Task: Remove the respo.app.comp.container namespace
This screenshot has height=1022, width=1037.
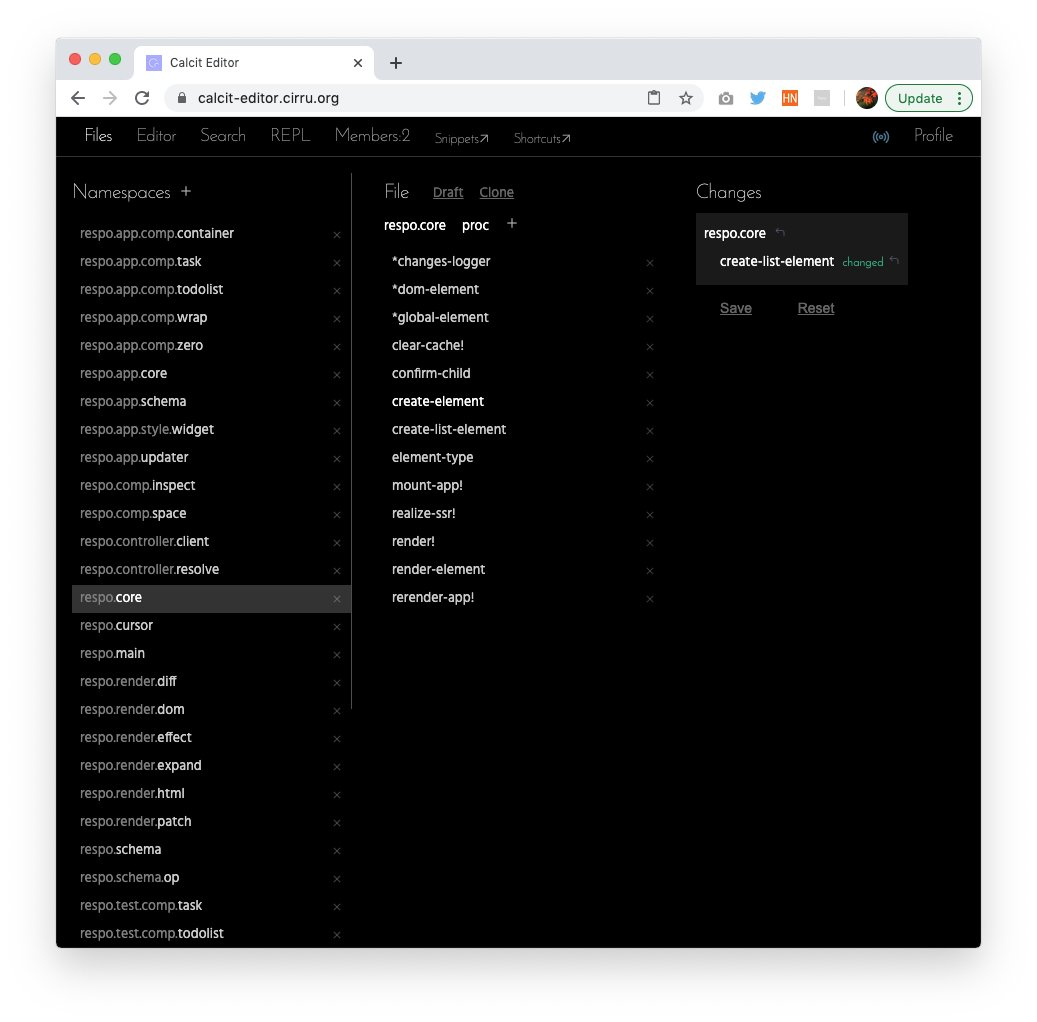Action: pyautogui.click(x=337, y=235)
